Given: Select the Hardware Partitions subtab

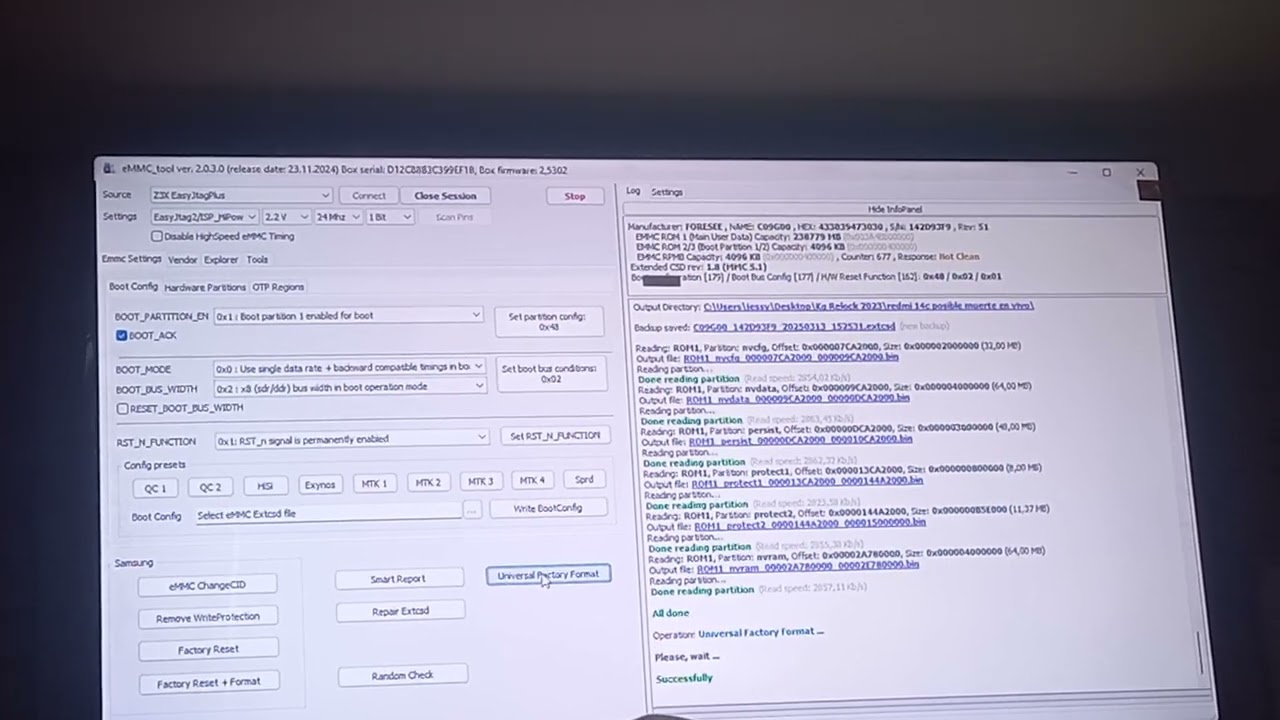Looking at the screenshot, I should pos(205,287).
